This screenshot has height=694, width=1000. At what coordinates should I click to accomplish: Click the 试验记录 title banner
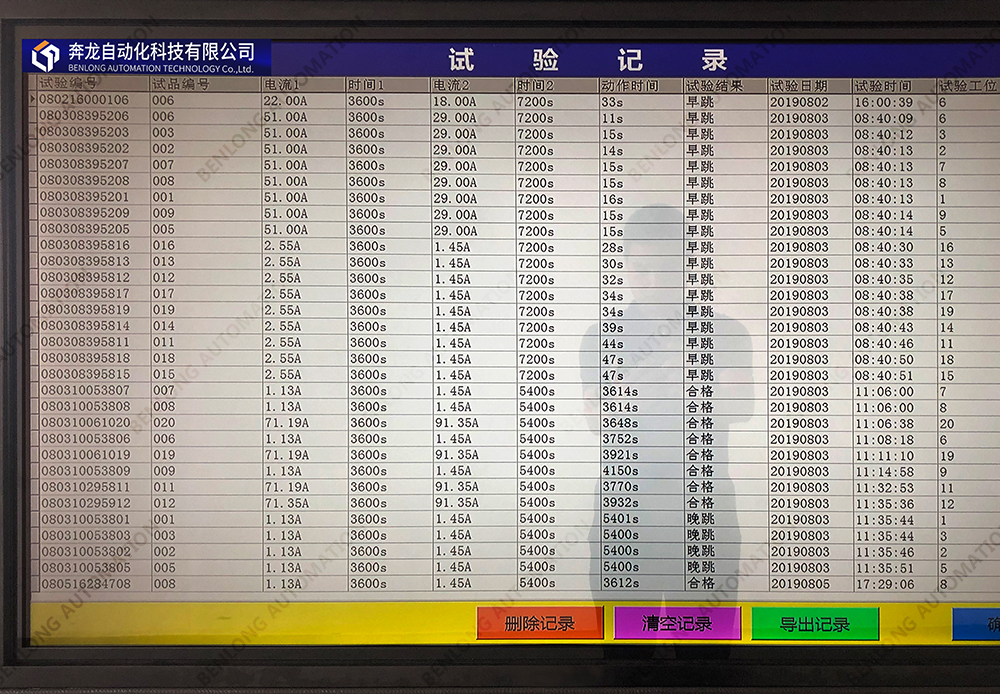coord(588,59)
